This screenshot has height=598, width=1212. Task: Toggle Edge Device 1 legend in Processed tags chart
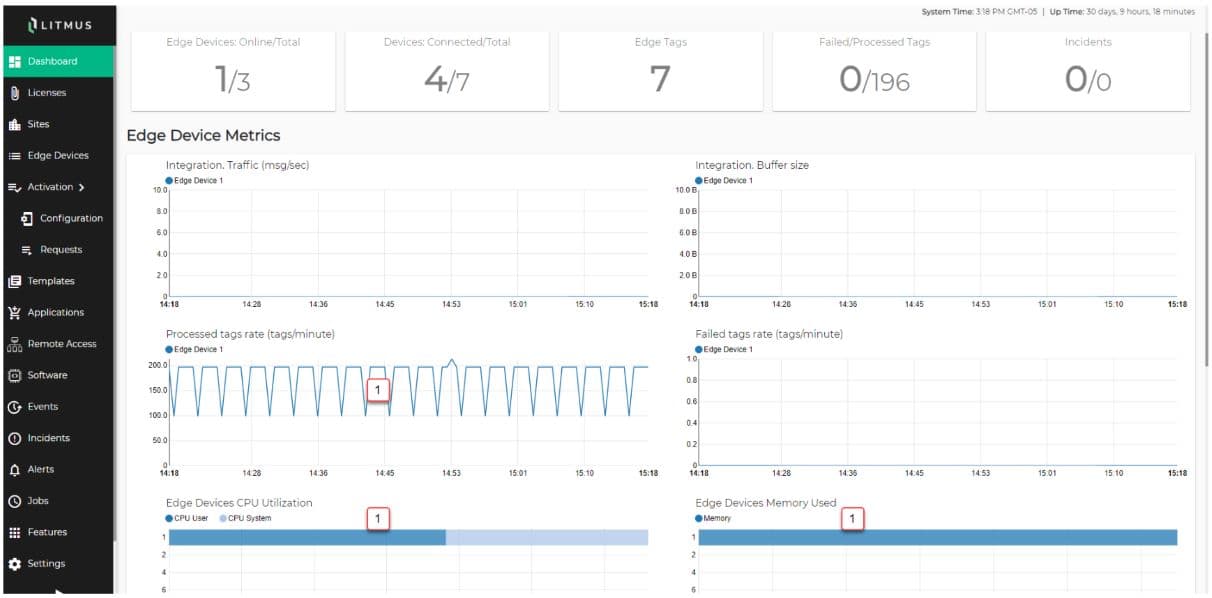[194, 349]
